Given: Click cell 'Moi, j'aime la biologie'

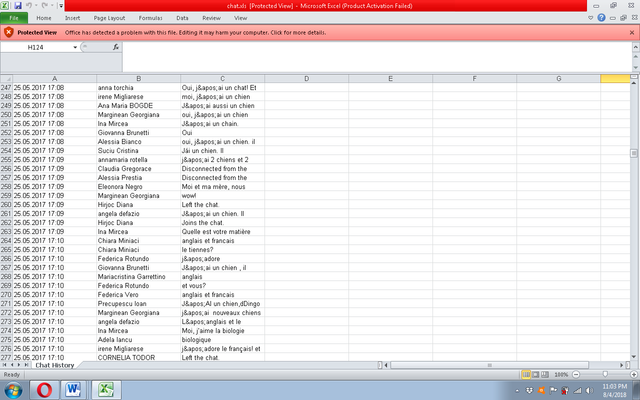Looking at the screenshot, I should click(x=222, y=331).
